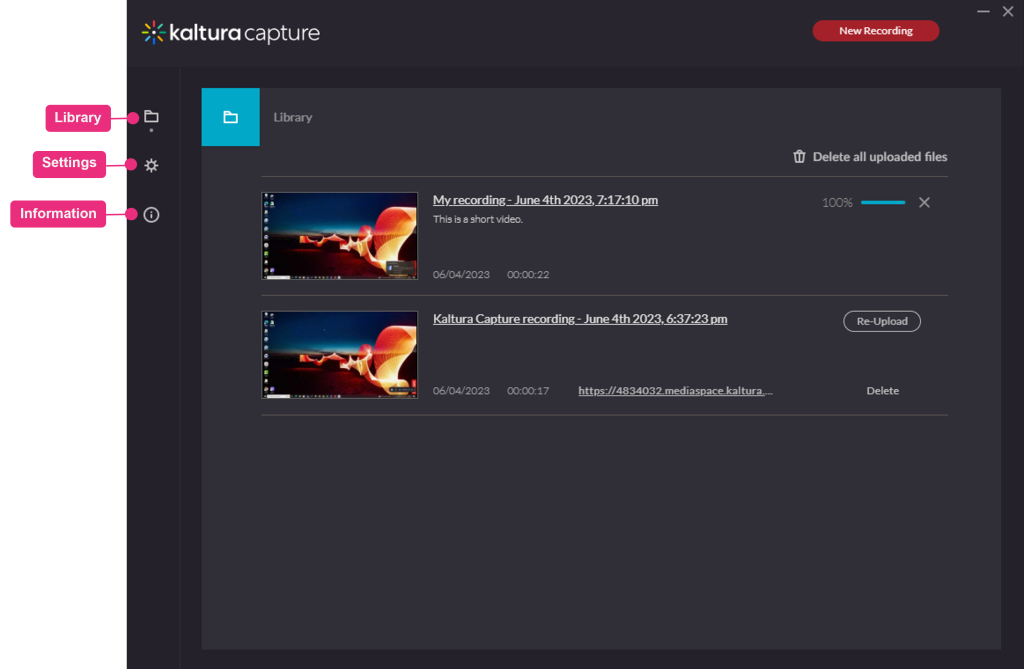Select the blue Library folder tab icon
Screen dimensions: 1024x669
(x=230, y=117)
